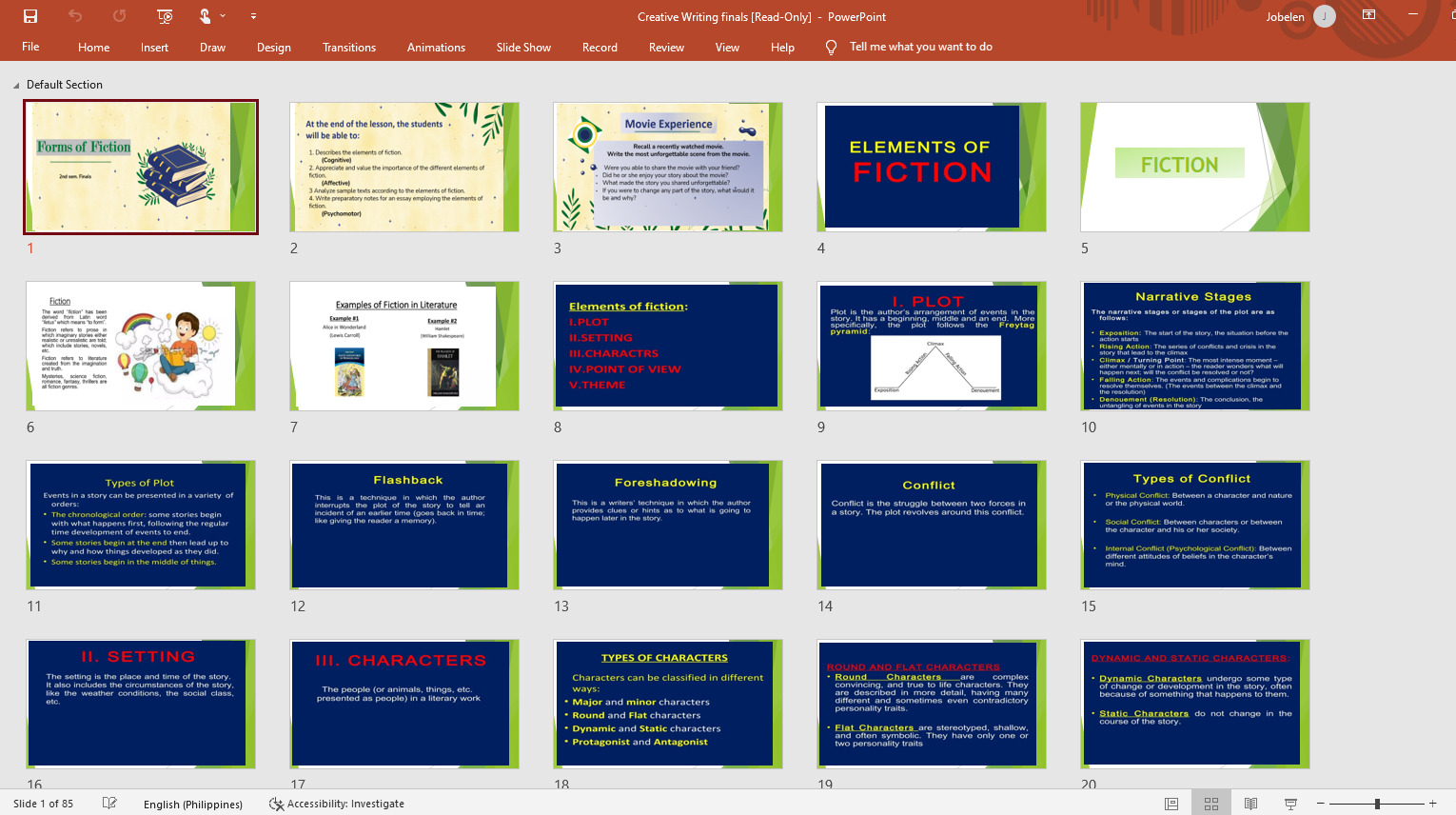The width and height of the screenshot is (1456, 815).
Task: Click the spell check icon in status bar
Action: (x=109, y=804)
